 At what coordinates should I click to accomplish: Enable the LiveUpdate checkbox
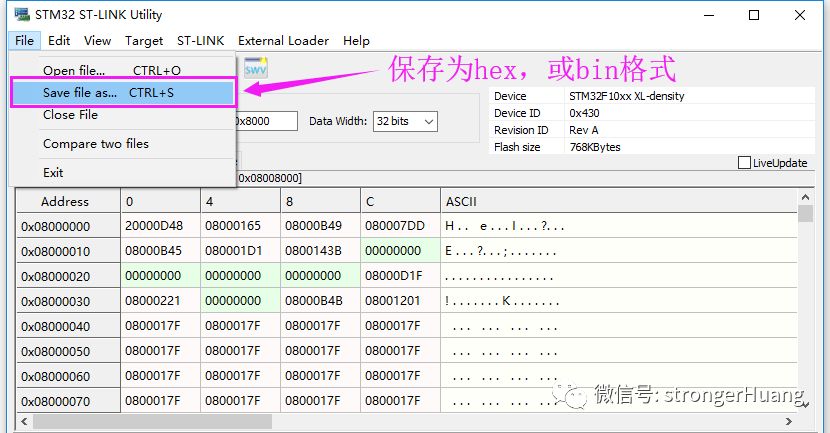point(744,163)
